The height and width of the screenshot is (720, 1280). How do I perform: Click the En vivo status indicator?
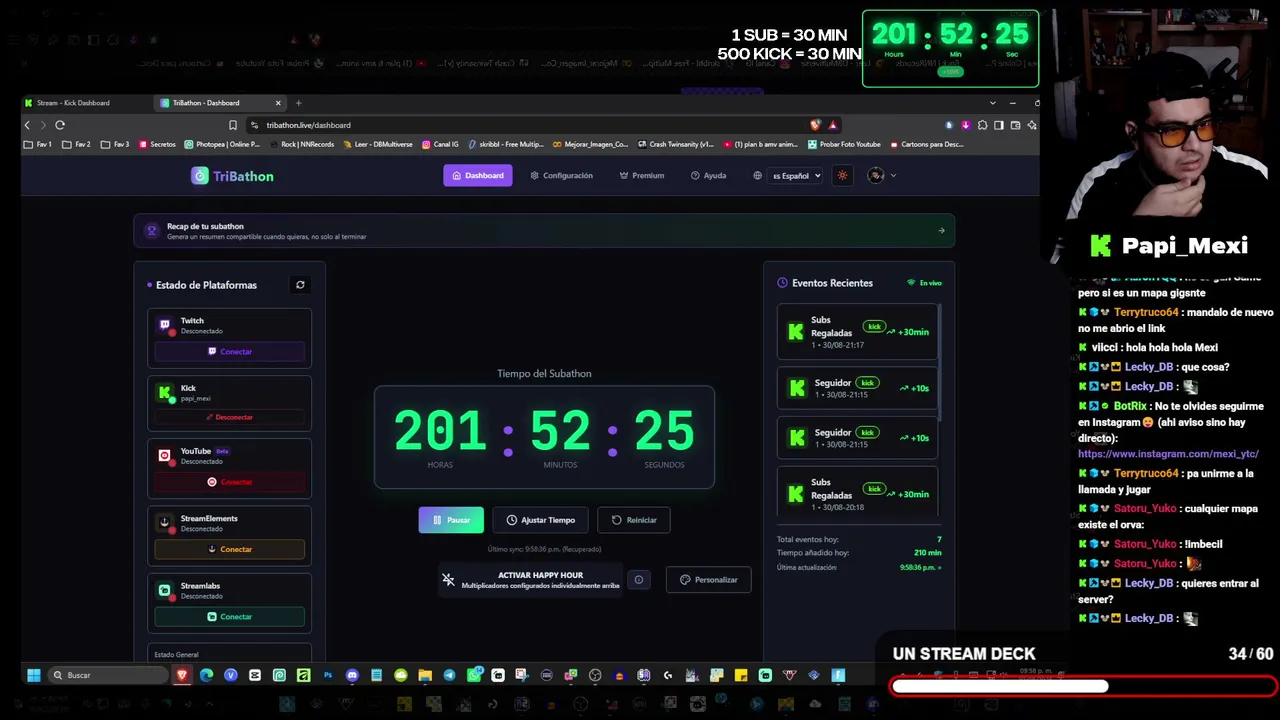[x=924, y=283]
